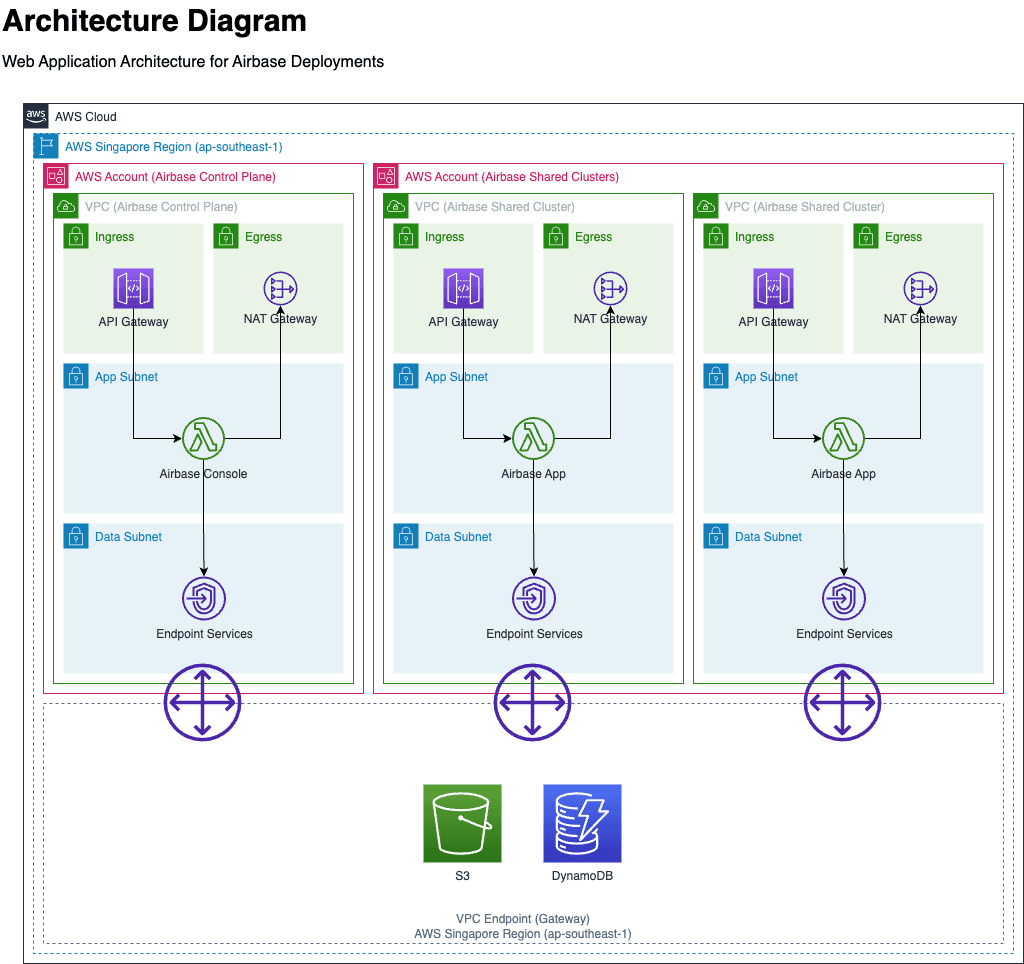Select the VPC Endpoint (Gateway) caption text
Viewport: 1024px width, 964px height.
click(522, 918)
